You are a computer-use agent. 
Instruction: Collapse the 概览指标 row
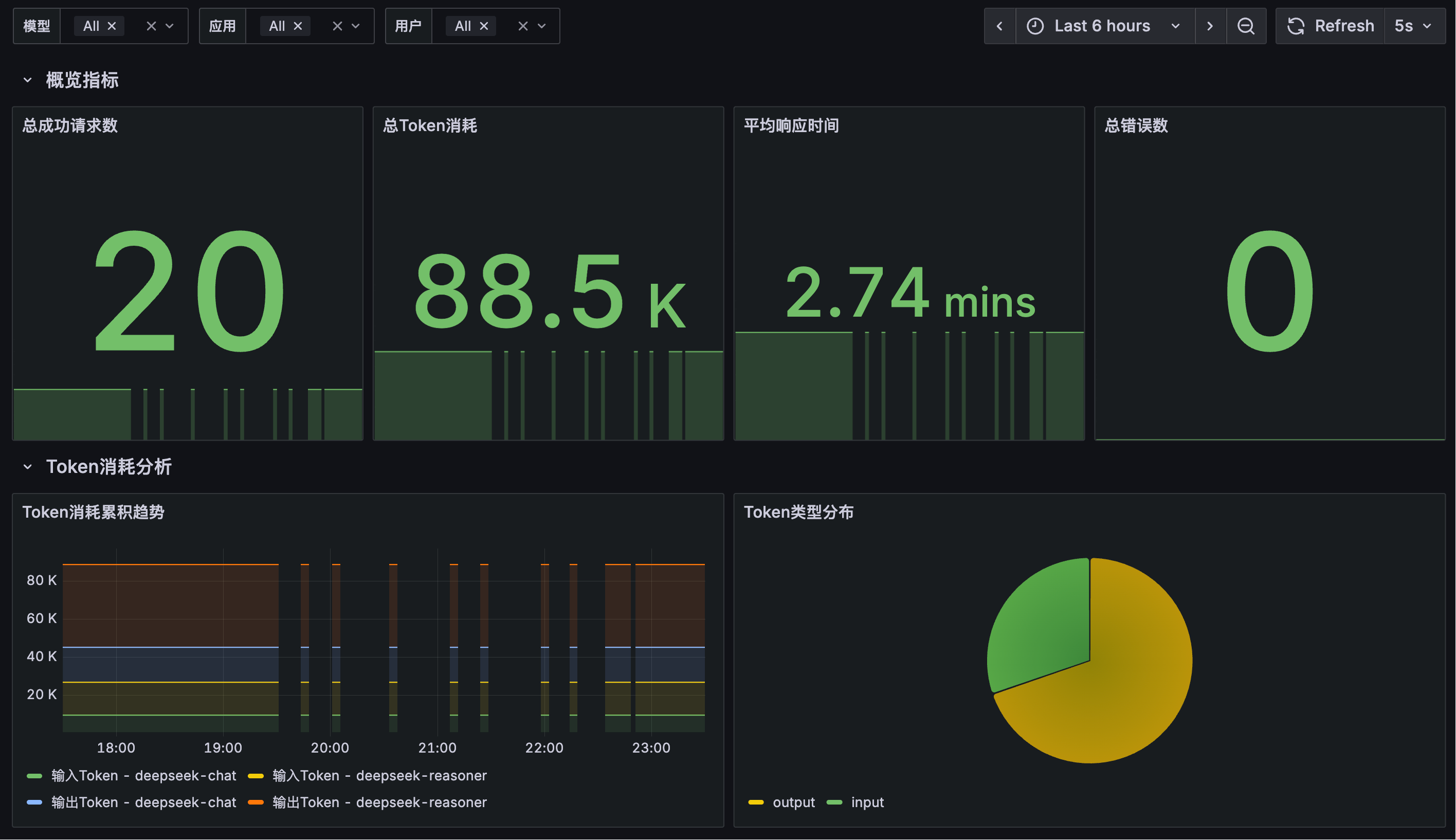pyautogui.click(x=27, y=80)
